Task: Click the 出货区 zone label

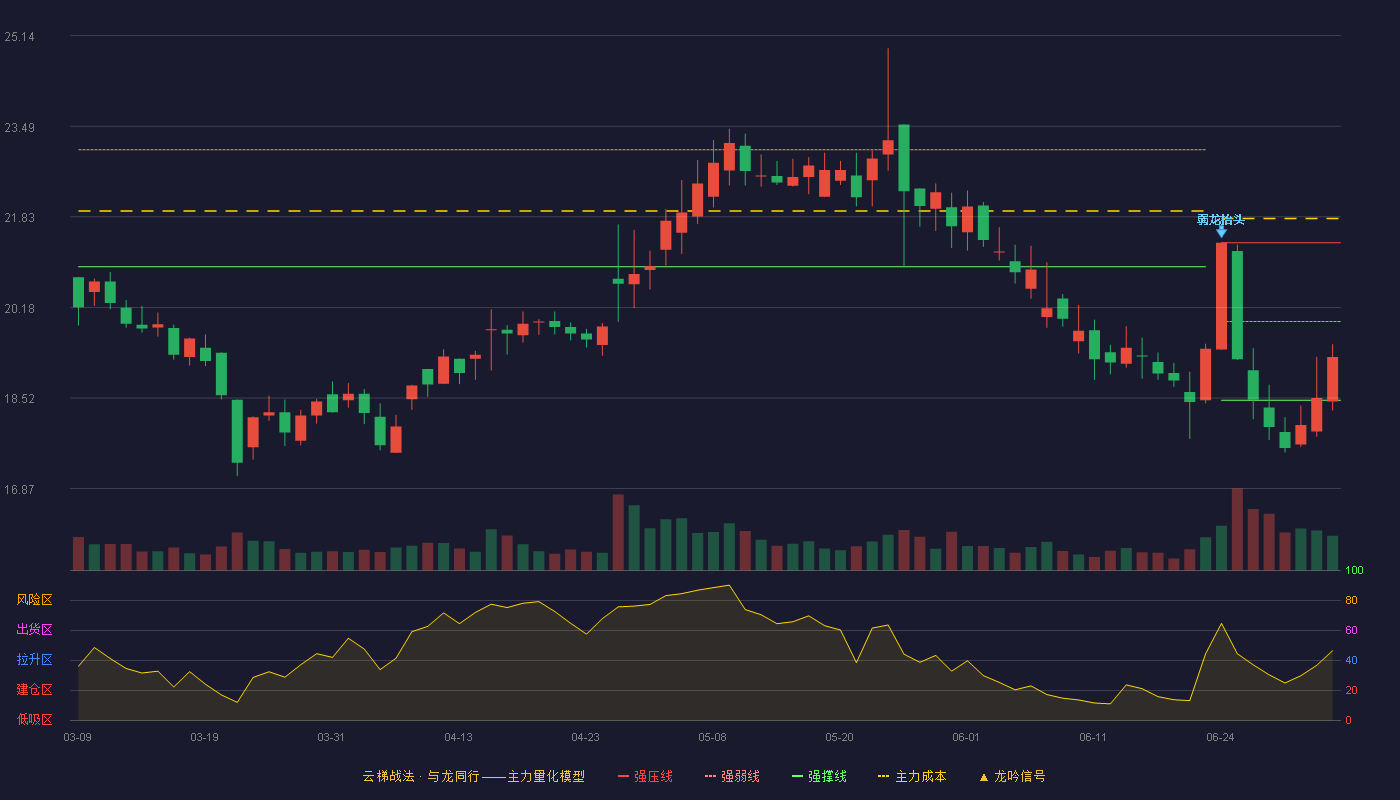Action: point(34,630)
